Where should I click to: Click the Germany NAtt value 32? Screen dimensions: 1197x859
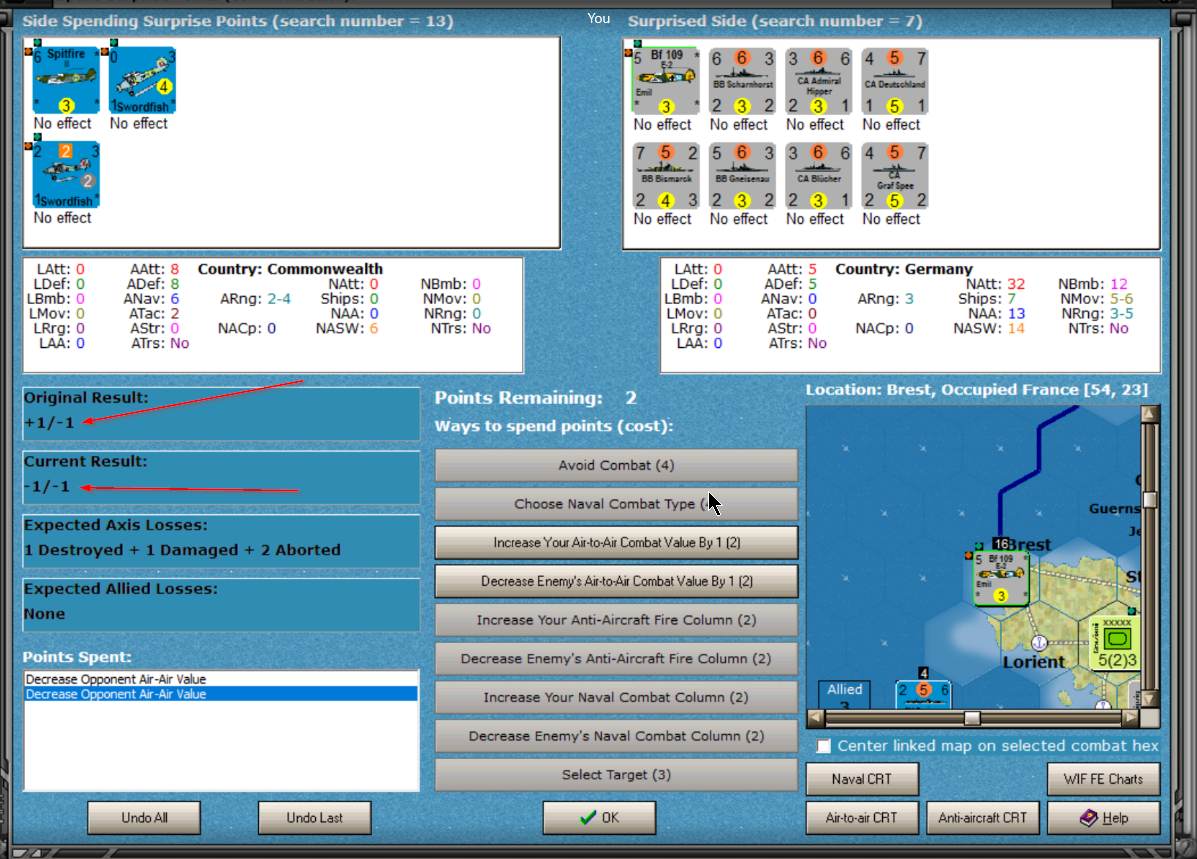[1016, 284]
